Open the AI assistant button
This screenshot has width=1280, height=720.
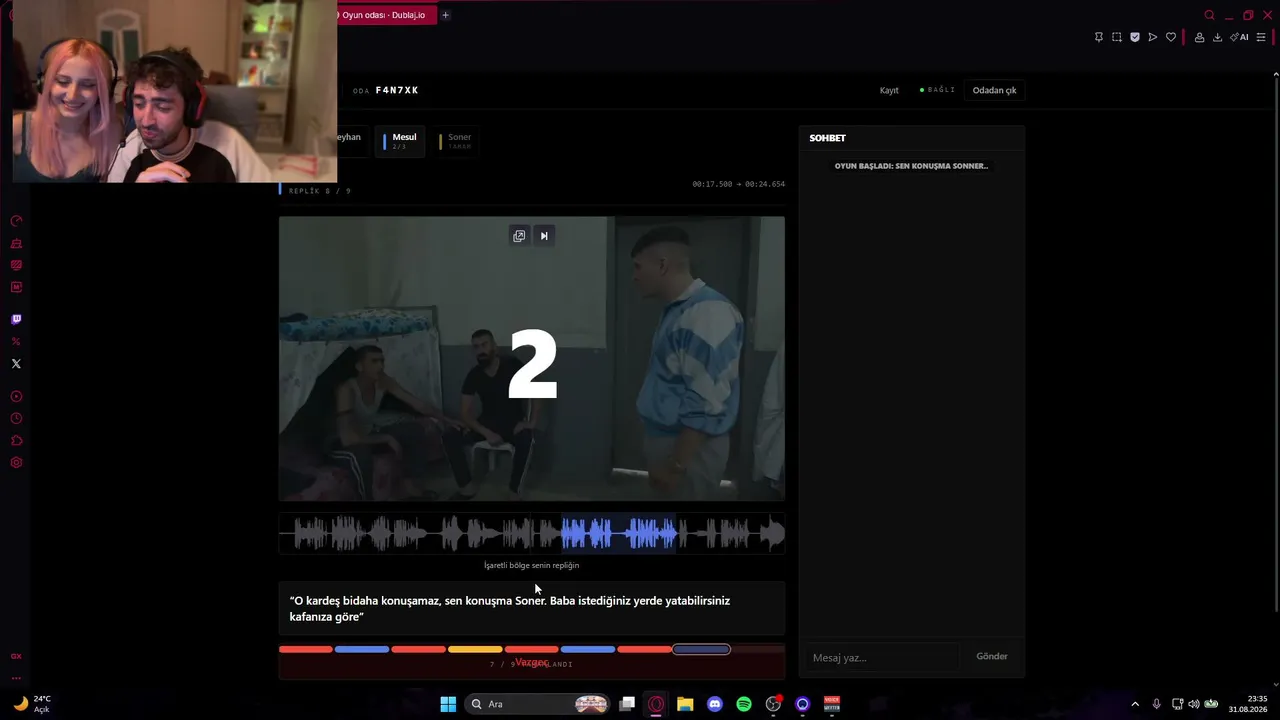click(1240, 37)
